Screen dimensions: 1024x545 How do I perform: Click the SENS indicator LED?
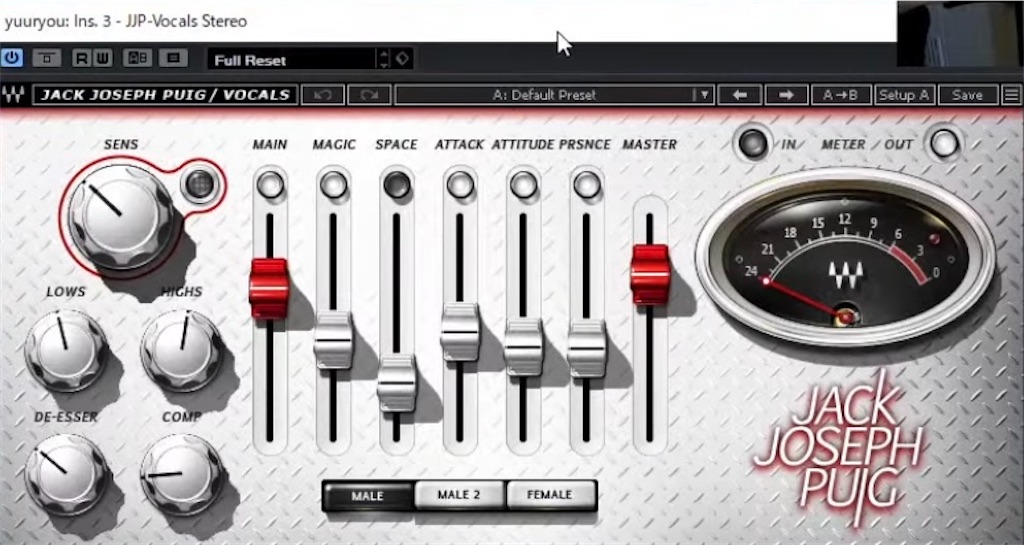coord(199,185)
